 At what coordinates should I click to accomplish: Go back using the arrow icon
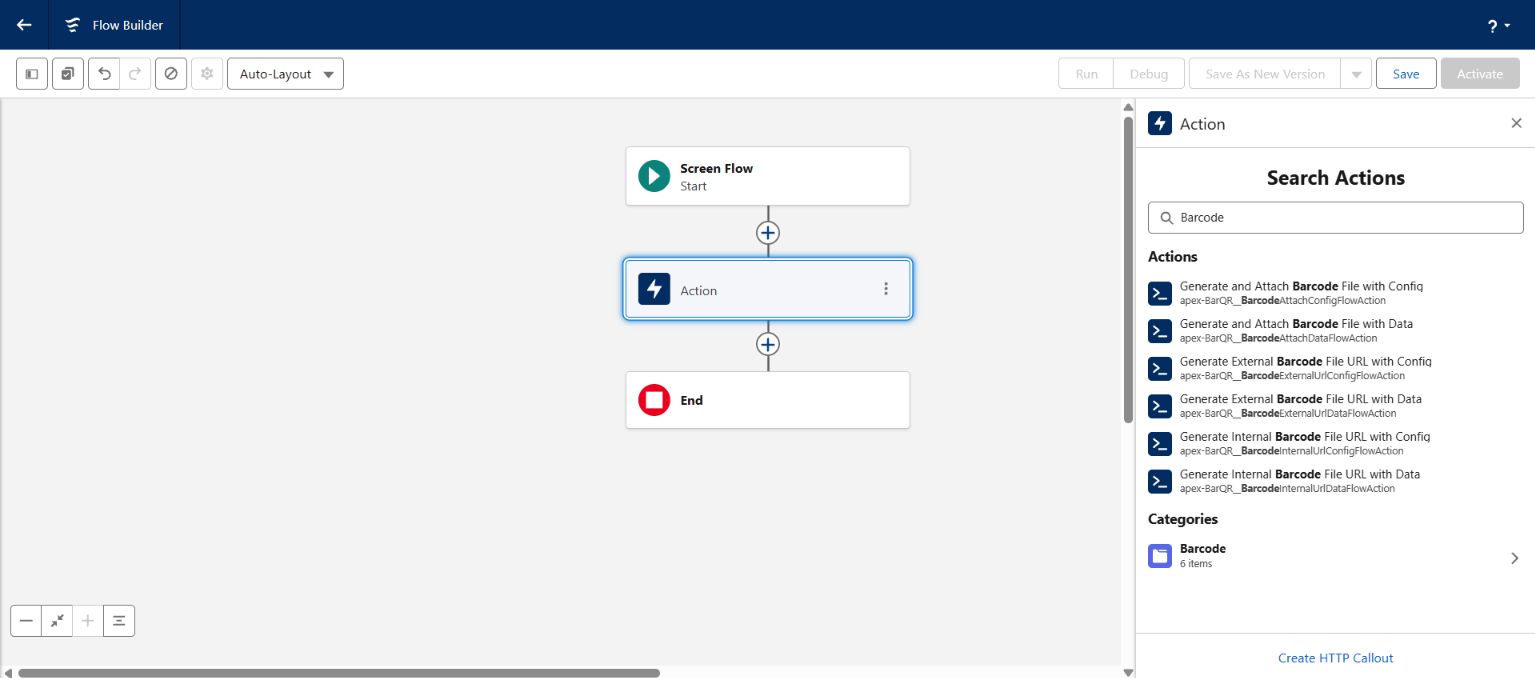(x=24, y=25)
